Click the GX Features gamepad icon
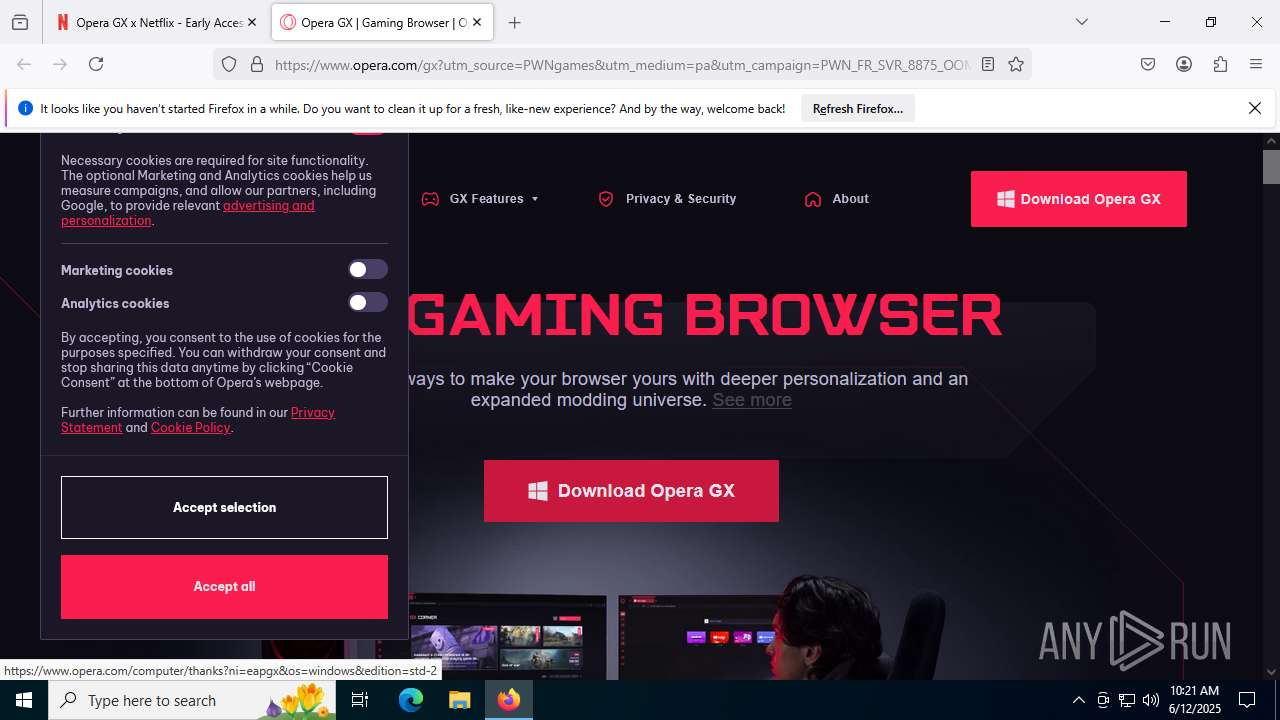Viewport: 1280px width, 720px height. (x=430, y=199)
